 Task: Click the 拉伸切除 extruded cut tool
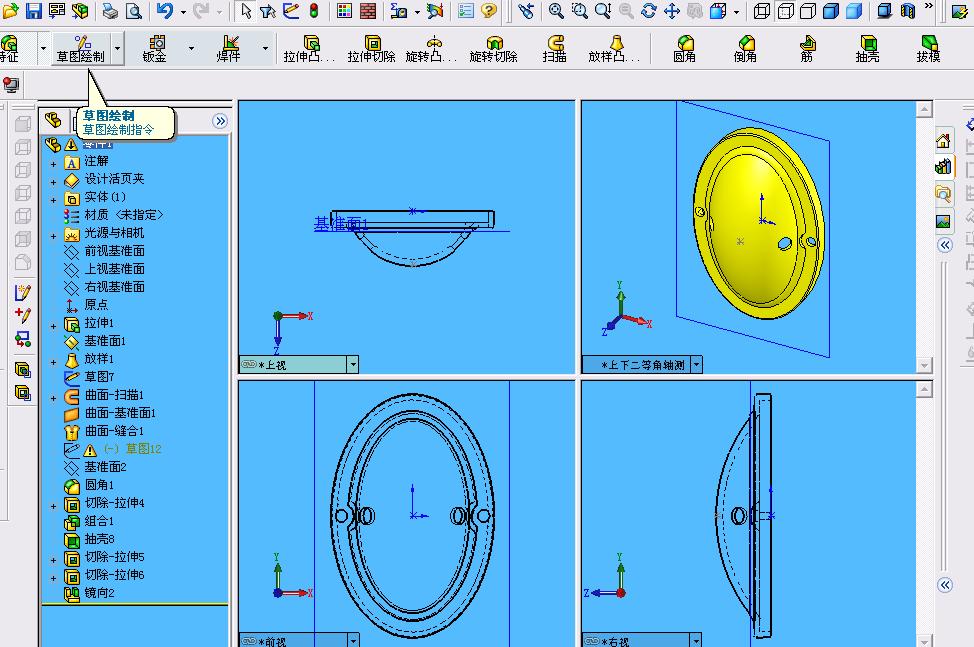pos(371,49)
